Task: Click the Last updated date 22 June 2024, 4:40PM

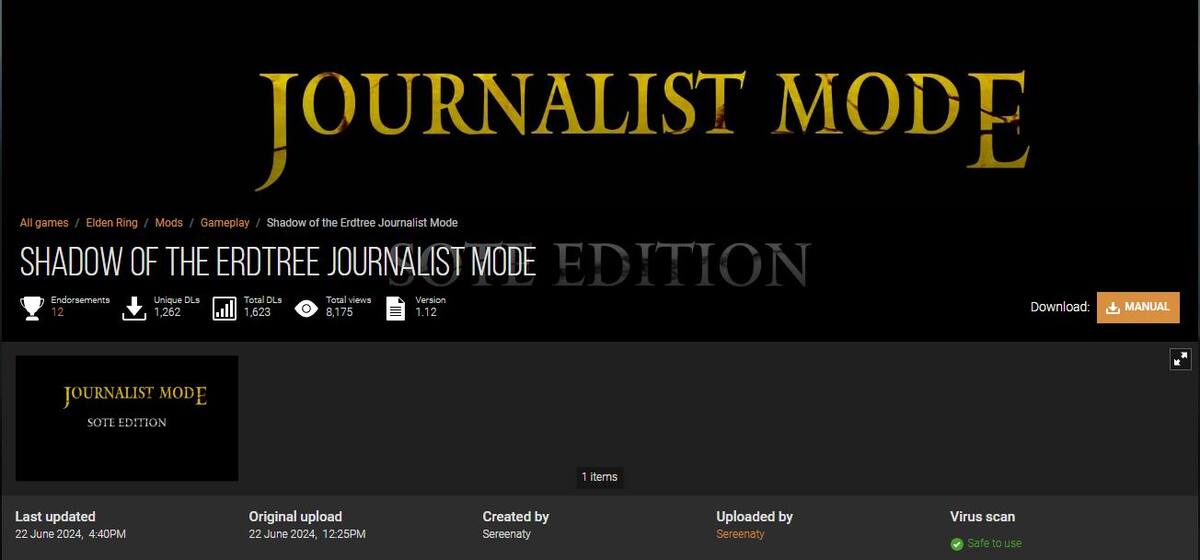Action: point(70,534)
